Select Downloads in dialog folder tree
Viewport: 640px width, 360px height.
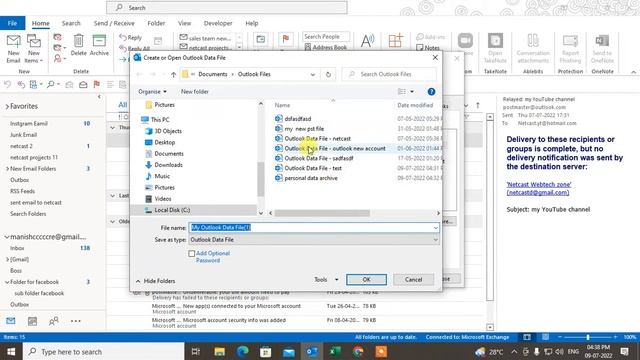coord(168,165)
